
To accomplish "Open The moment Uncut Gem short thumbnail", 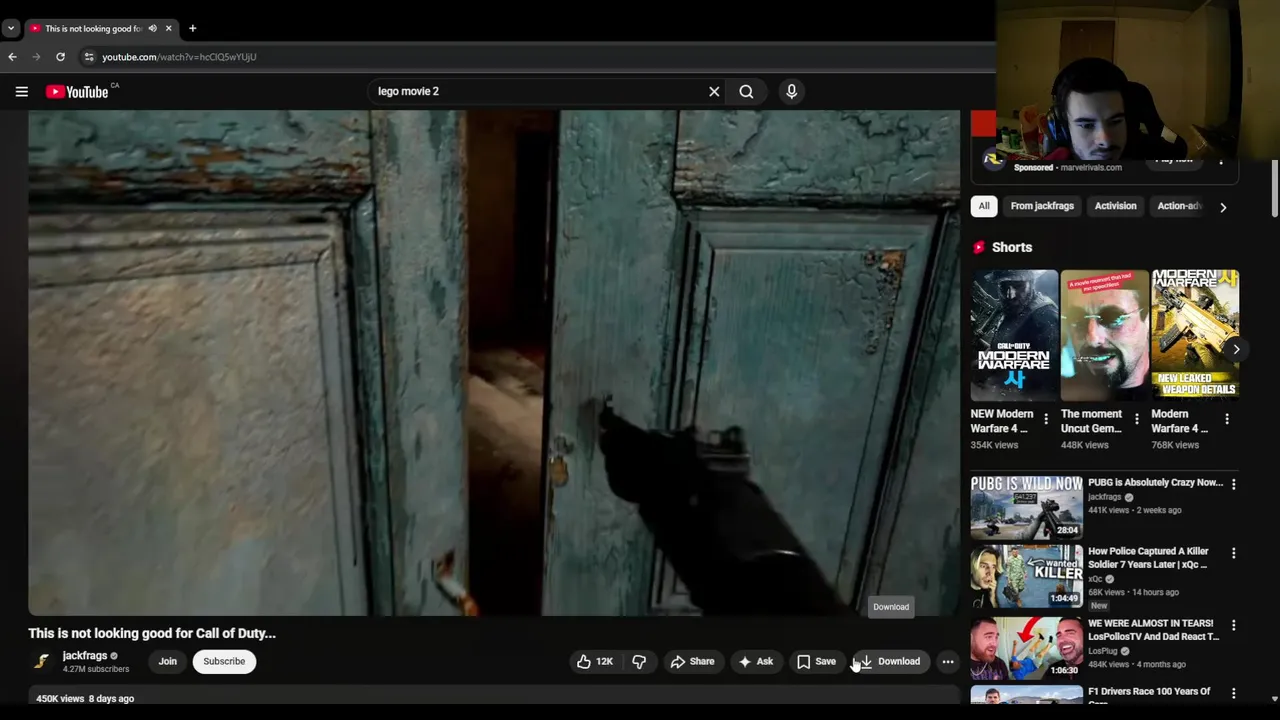I will (1105, 335).
